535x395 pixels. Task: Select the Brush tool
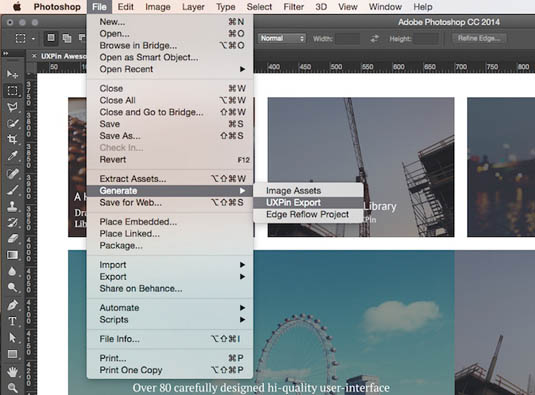tap(13, 190)
